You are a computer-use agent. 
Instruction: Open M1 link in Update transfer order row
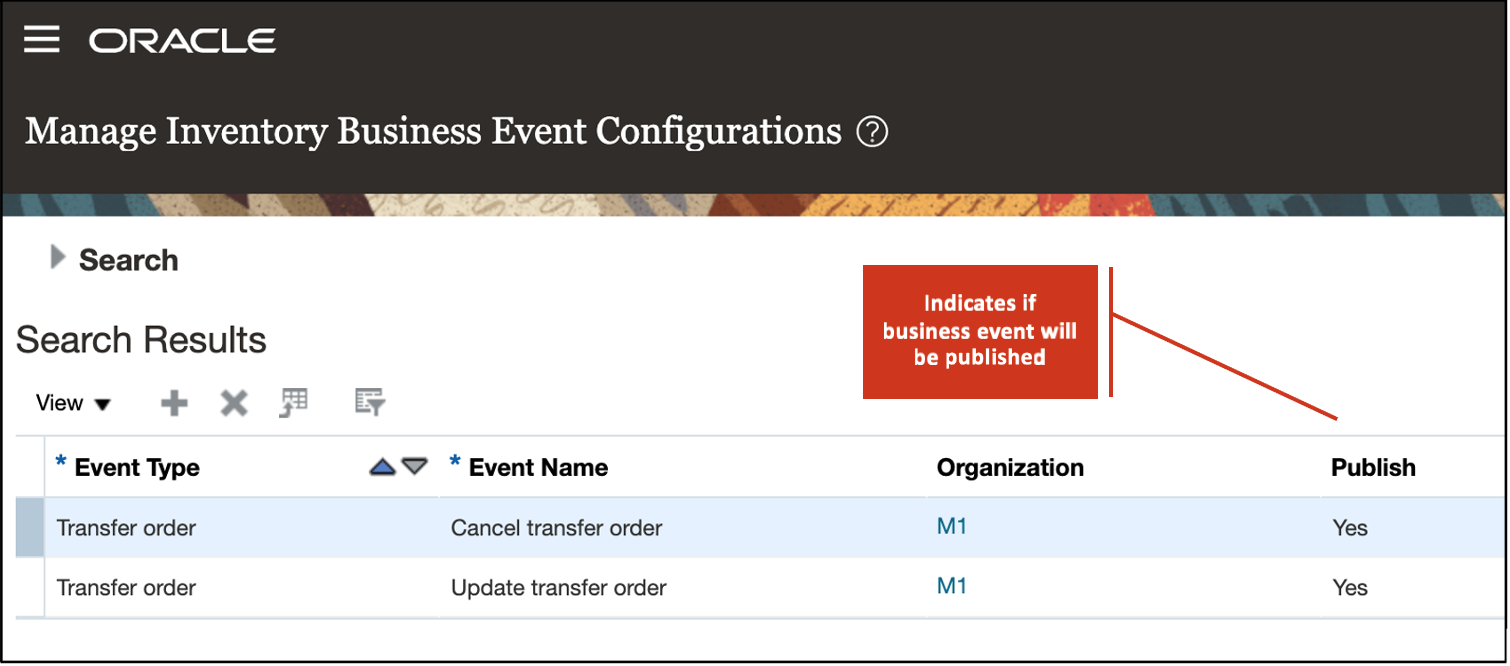(x=952, y=586)
